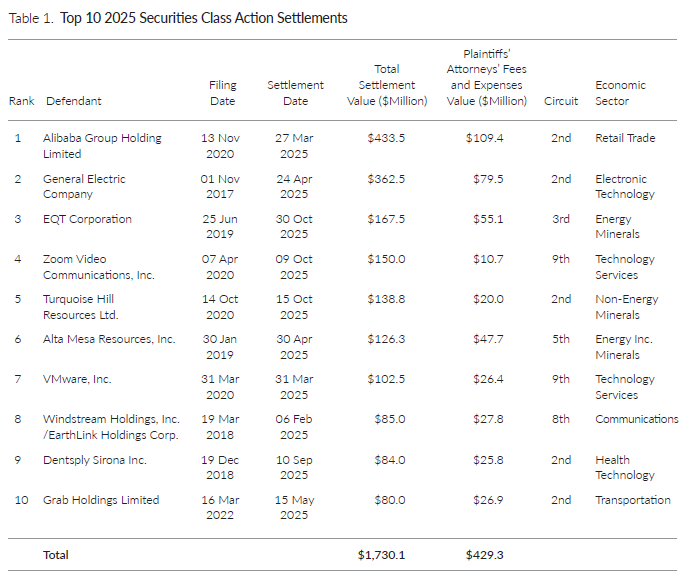Select the VMware, Inc. defendant cell
This screenshot has height=576, width=694.
point(77,379)
